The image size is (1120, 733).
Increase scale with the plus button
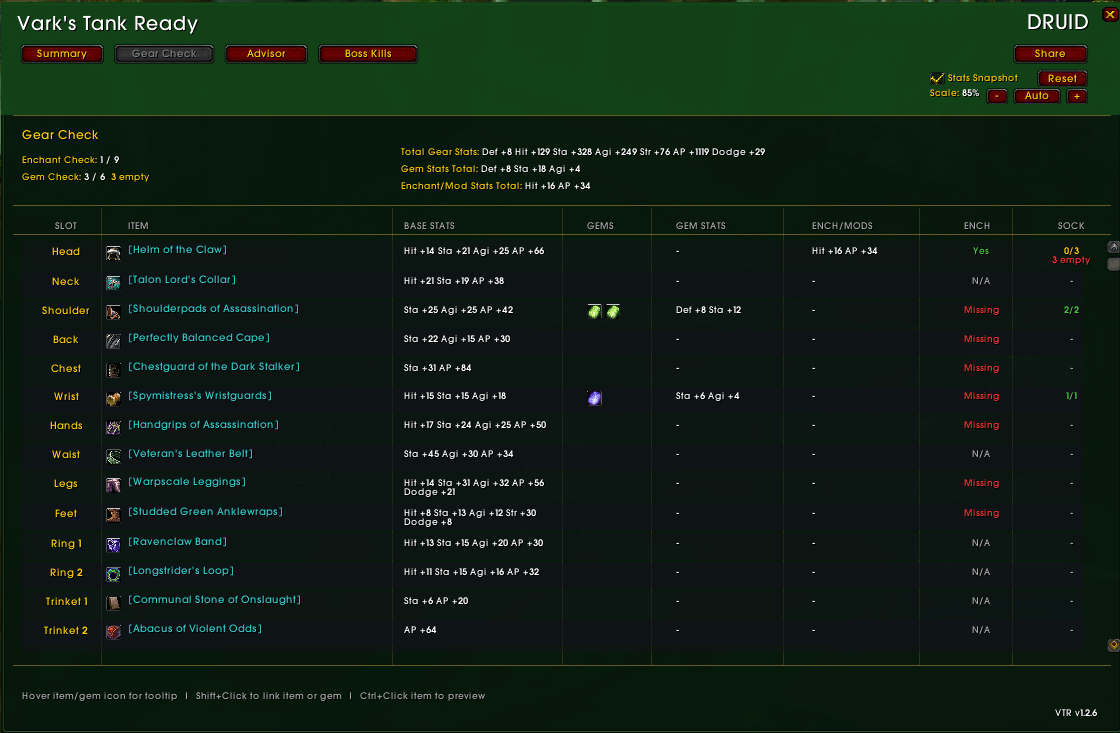tap(1076, 96)
